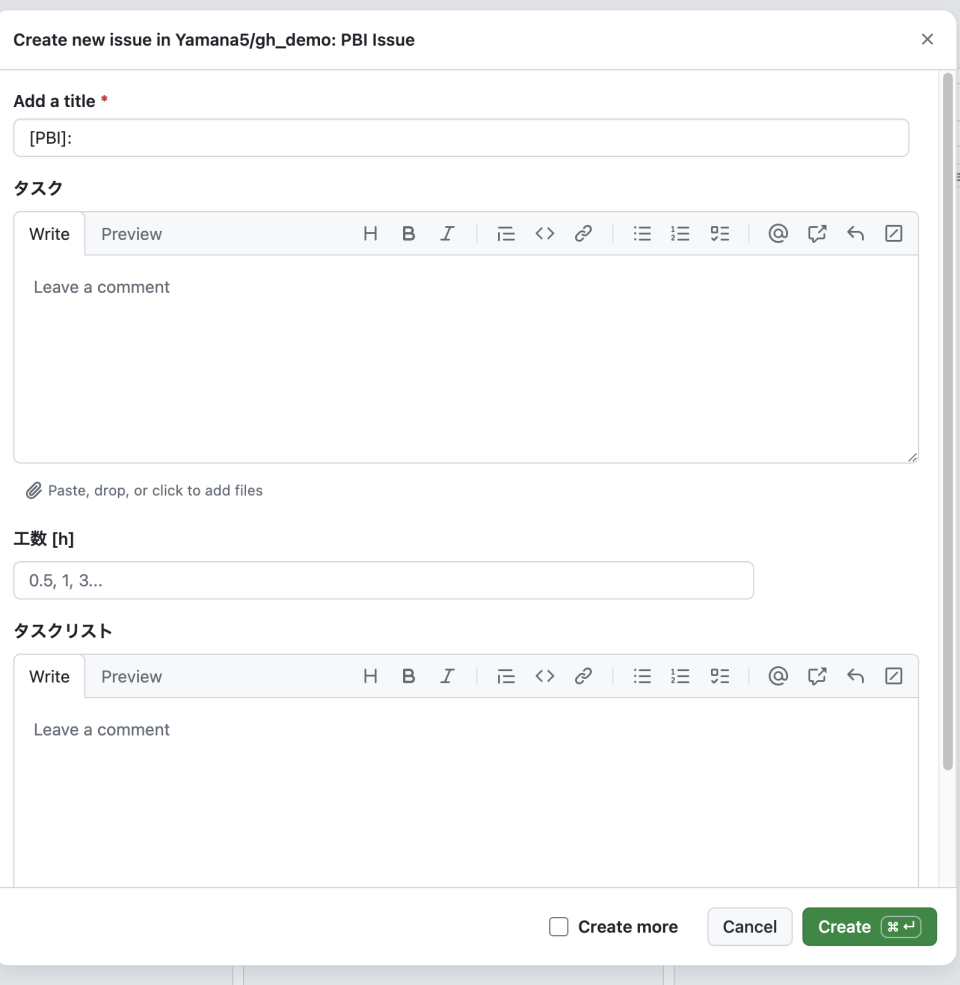Apply bold formatting in the タスク toolbar
This screenshot has width=960, height=985.
(x=408, y=233)
